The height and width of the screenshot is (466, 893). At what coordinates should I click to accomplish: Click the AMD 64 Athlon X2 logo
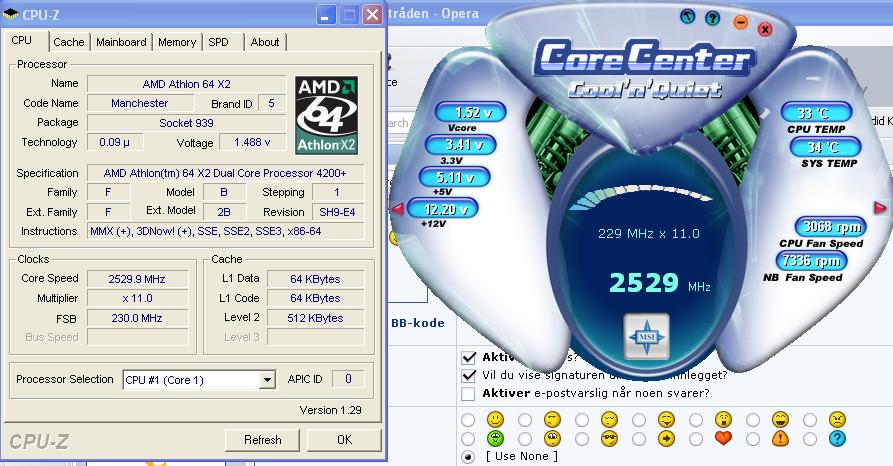click(x=326, y=116)
